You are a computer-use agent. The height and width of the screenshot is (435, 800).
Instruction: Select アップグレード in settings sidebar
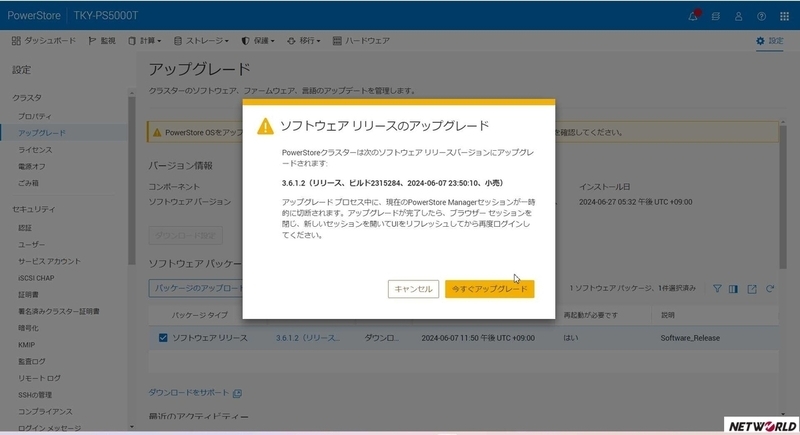click(42, 133)
